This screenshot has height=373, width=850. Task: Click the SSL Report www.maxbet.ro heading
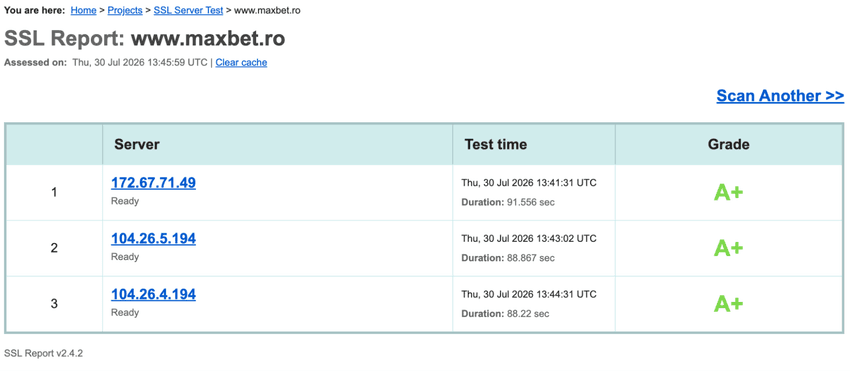[x=145, y=38]
